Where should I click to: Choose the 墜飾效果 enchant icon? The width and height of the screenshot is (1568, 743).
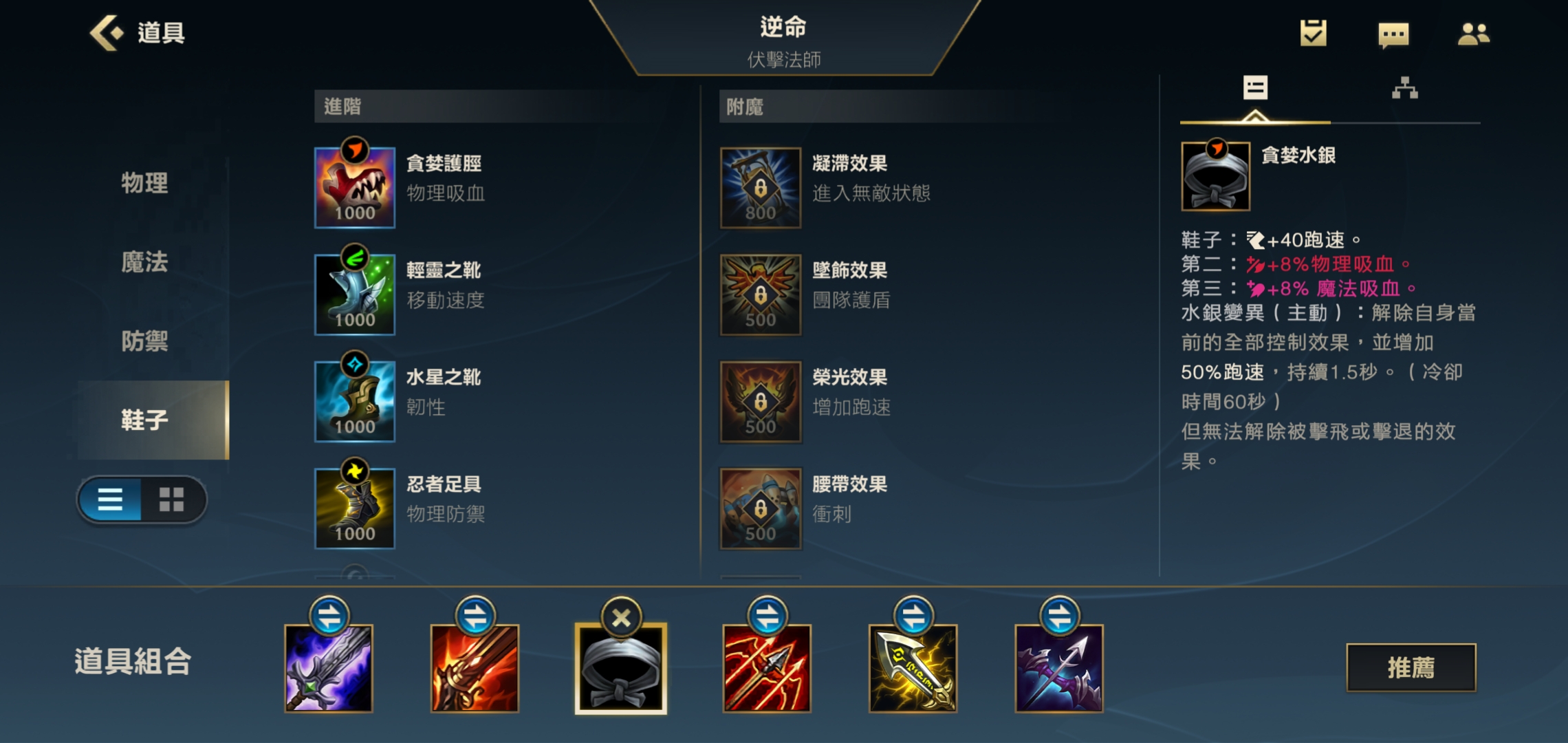[761, 294]
